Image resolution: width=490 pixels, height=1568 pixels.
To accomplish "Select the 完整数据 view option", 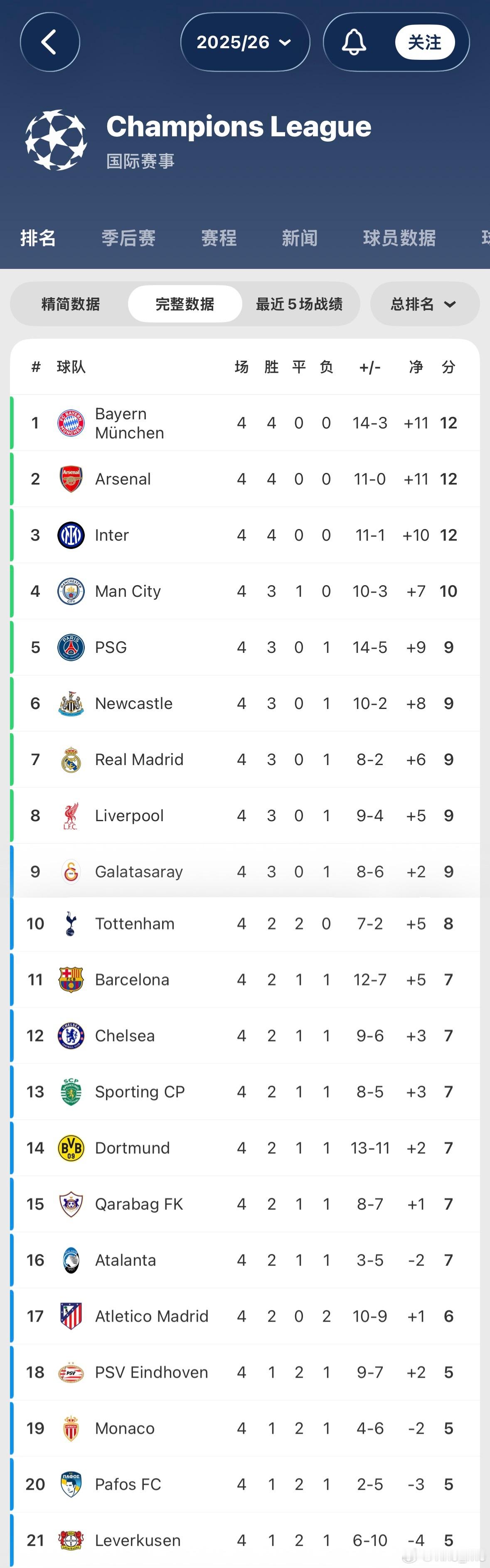I will click(185, 304).
